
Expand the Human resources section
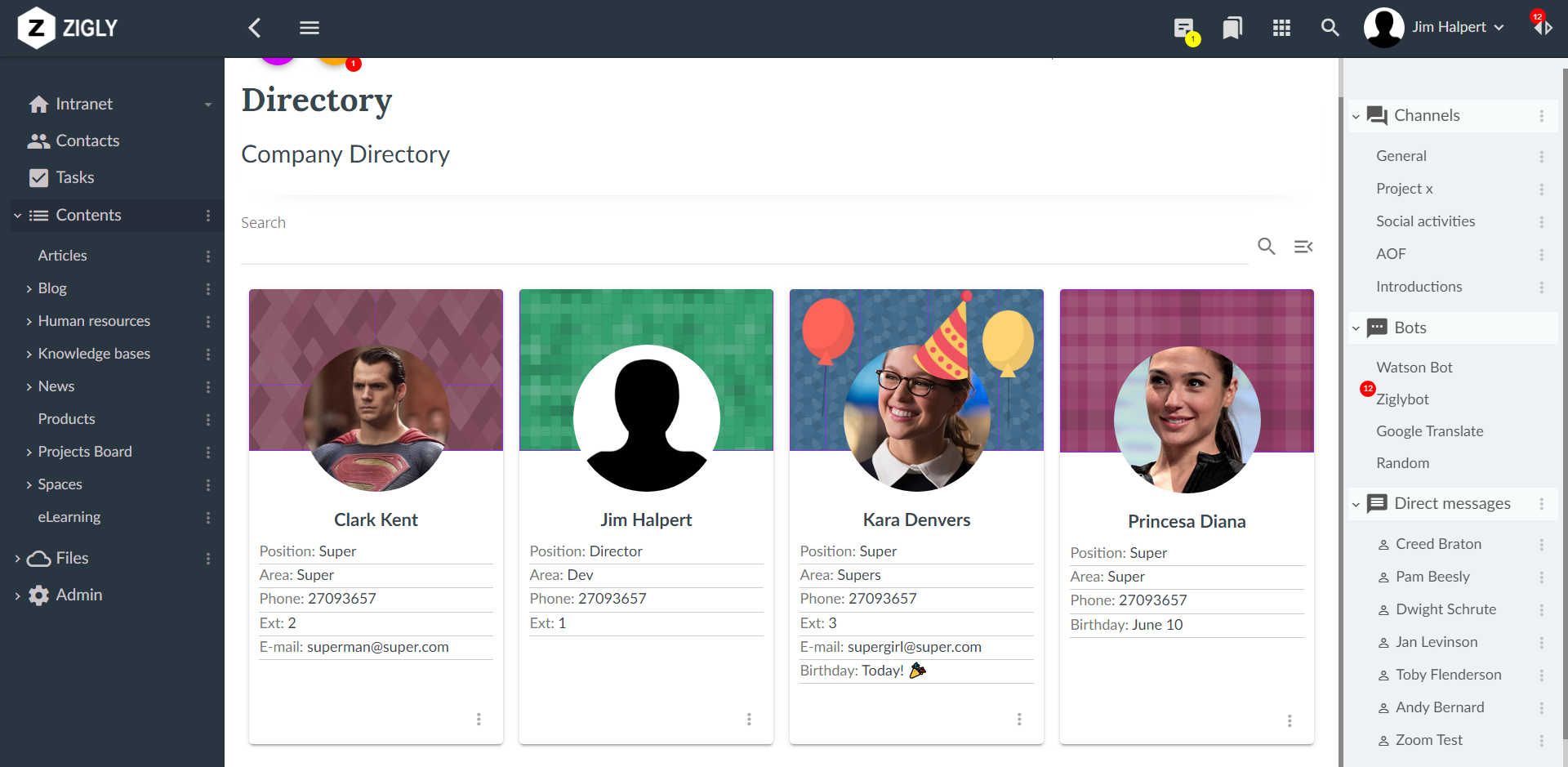29,321
